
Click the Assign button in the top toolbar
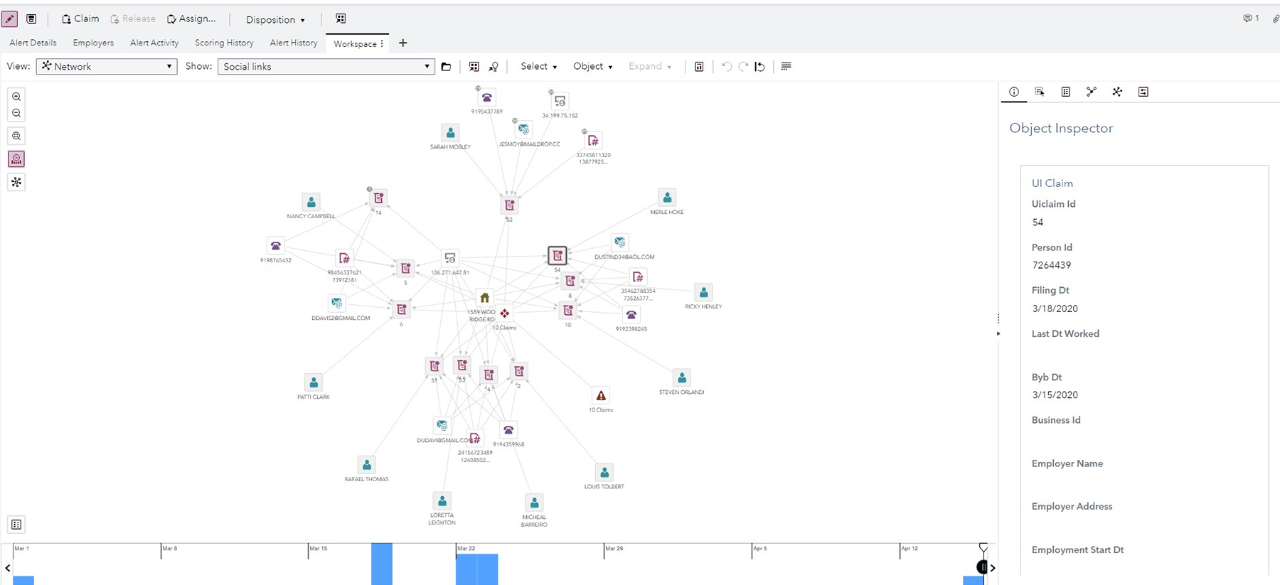[x=193, y=18]
